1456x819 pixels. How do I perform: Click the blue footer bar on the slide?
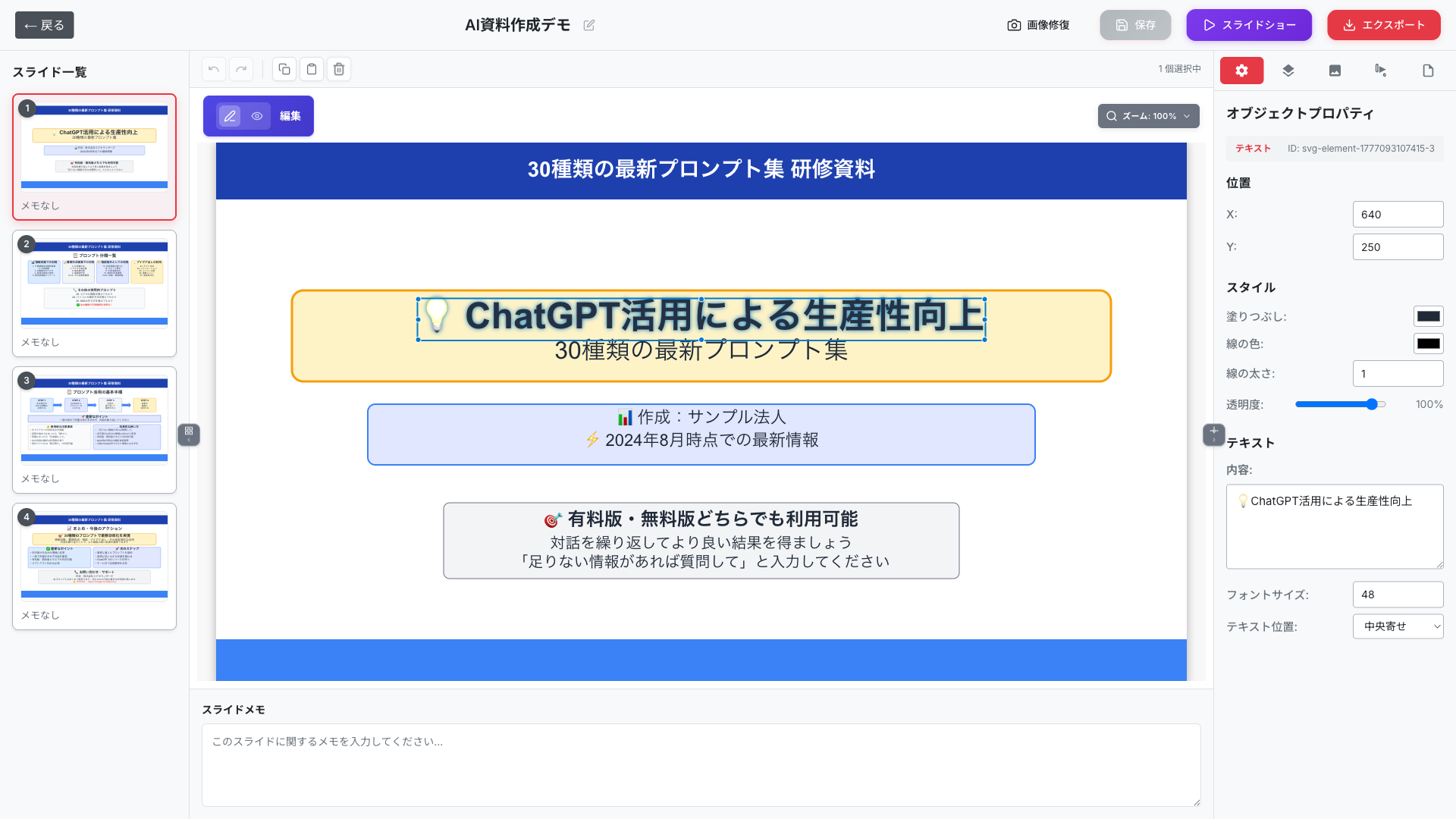point(701,660)
